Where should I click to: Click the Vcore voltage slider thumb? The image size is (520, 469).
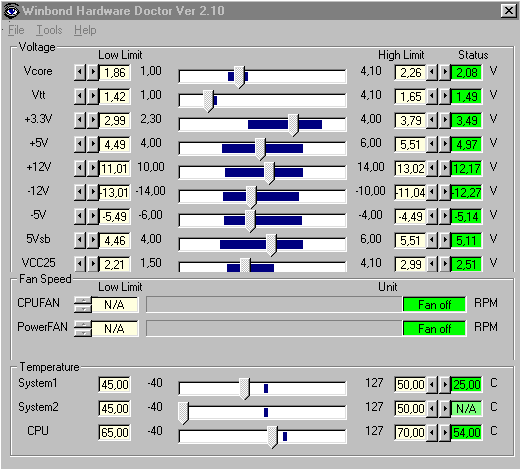239,77
